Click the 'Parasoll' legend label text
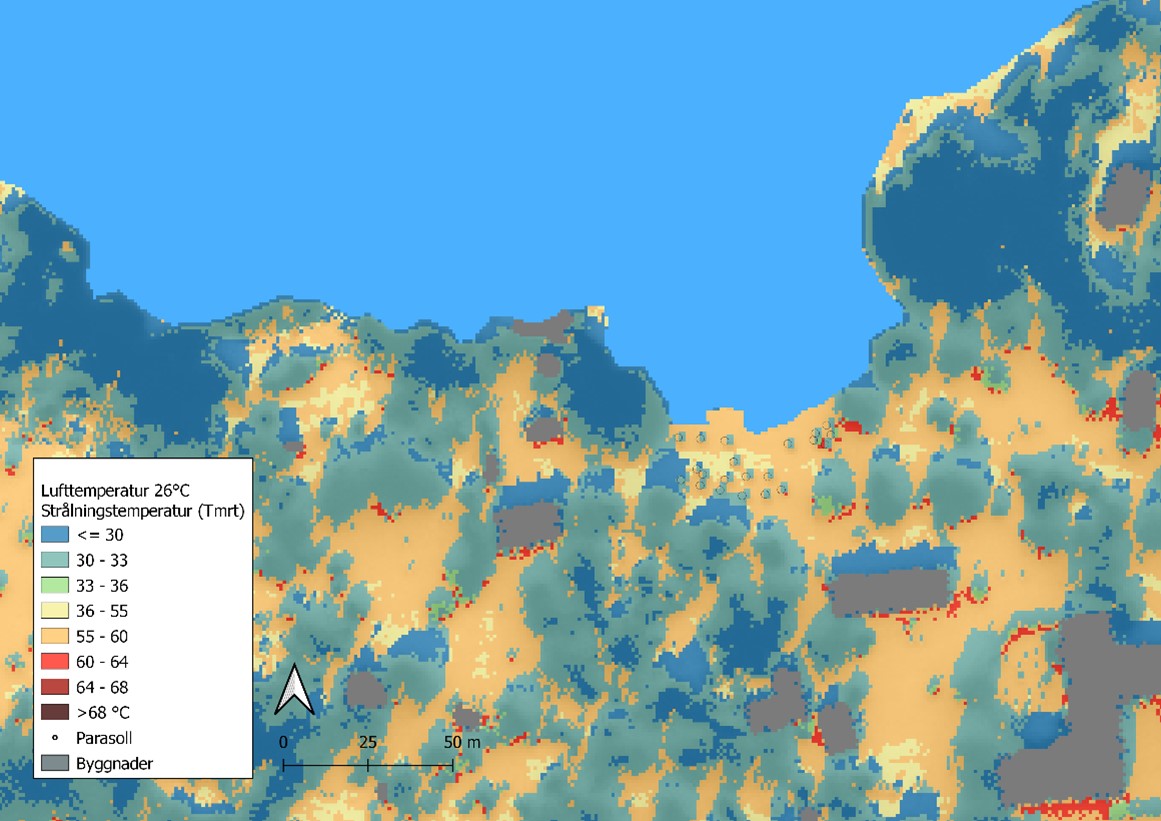1161x821 pixels. point(104,738)
